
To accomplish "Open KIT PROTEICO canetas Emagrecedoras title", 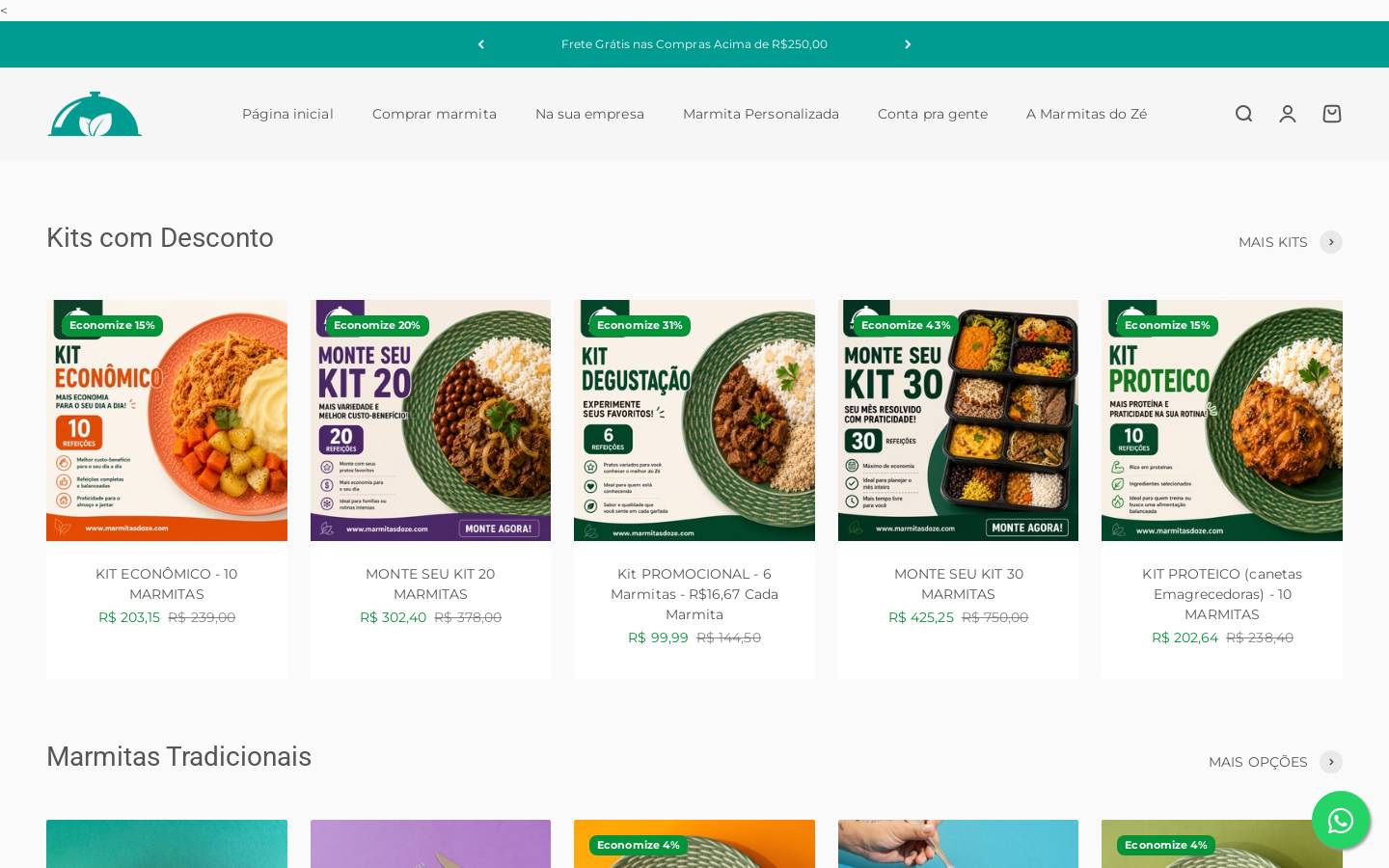I will pos(1222,594).
